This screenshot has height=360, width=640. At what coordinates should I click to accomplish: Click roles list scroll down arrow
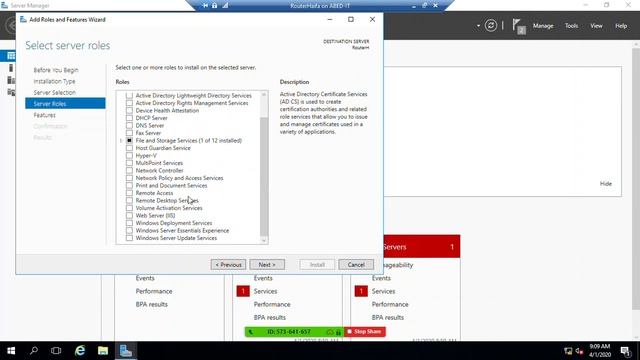tap(264, 241)
